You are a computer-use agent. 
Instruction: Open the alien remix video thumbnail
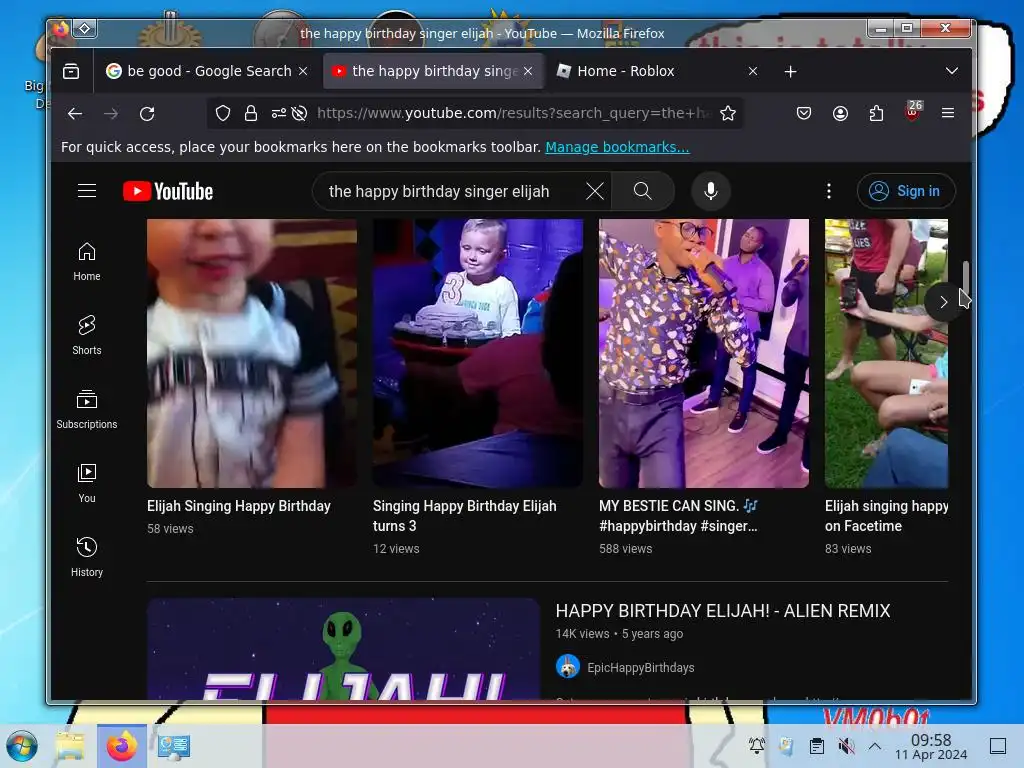click(344, 649)
